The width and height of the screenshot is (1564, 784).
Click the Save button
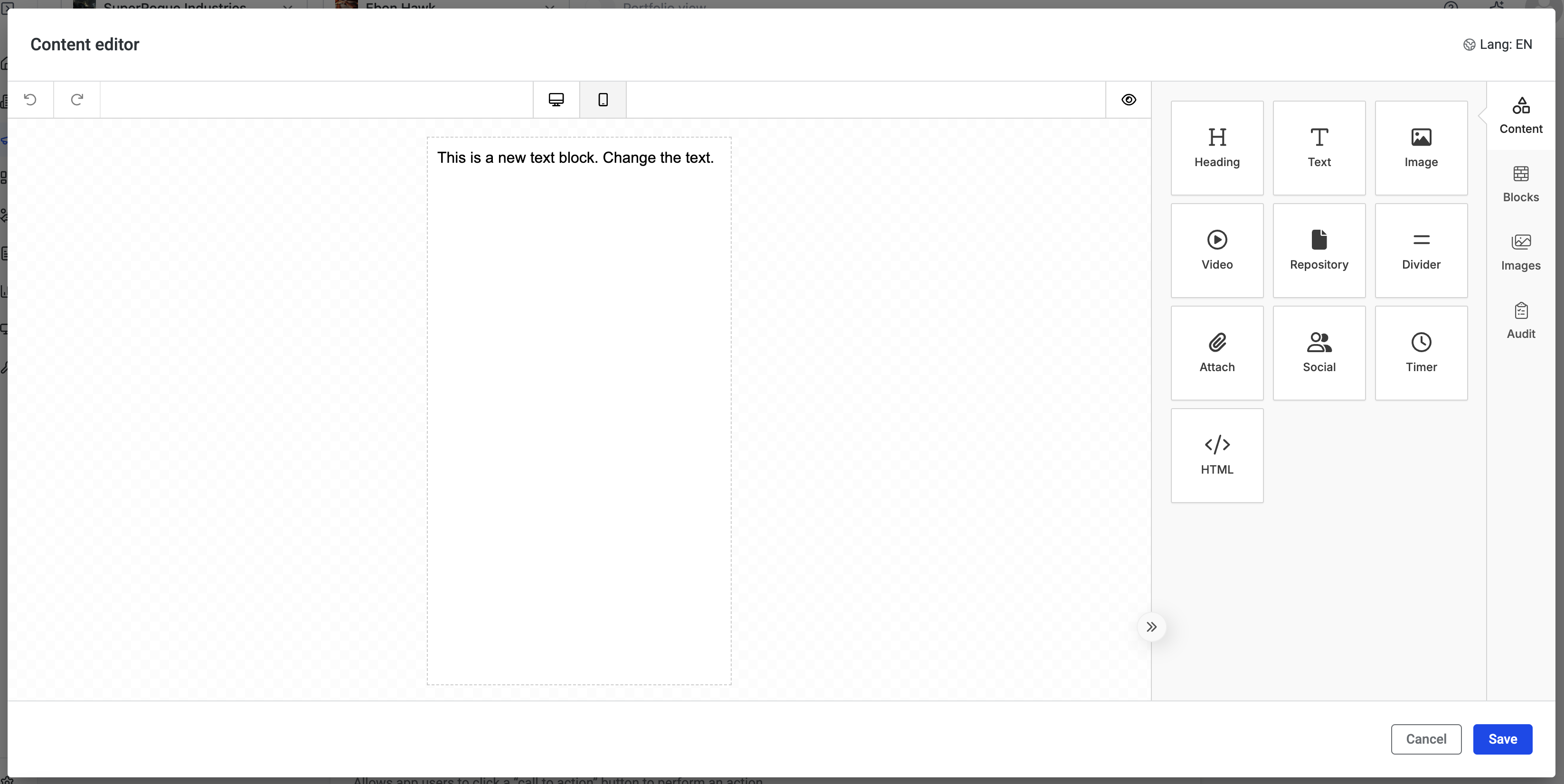(1502, 739)
